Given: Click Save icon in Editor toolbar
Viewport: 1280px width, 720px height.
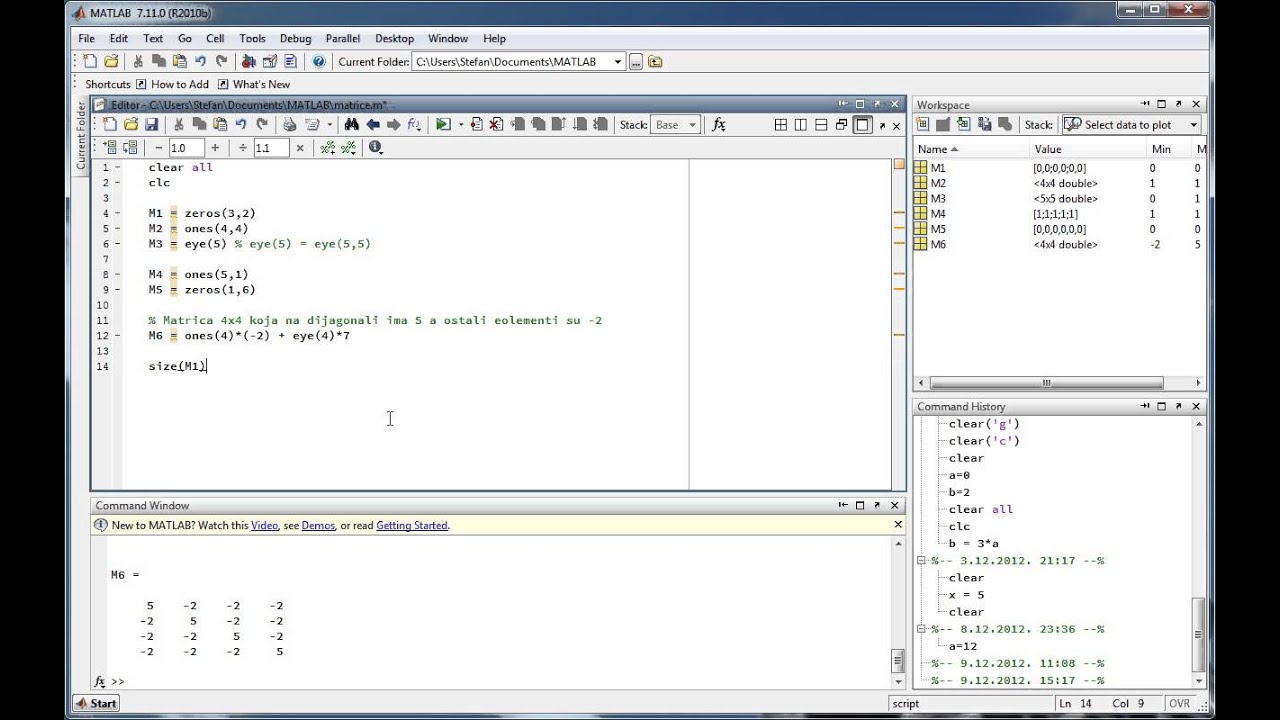Looking at the screenshot, I should point(151,125).
